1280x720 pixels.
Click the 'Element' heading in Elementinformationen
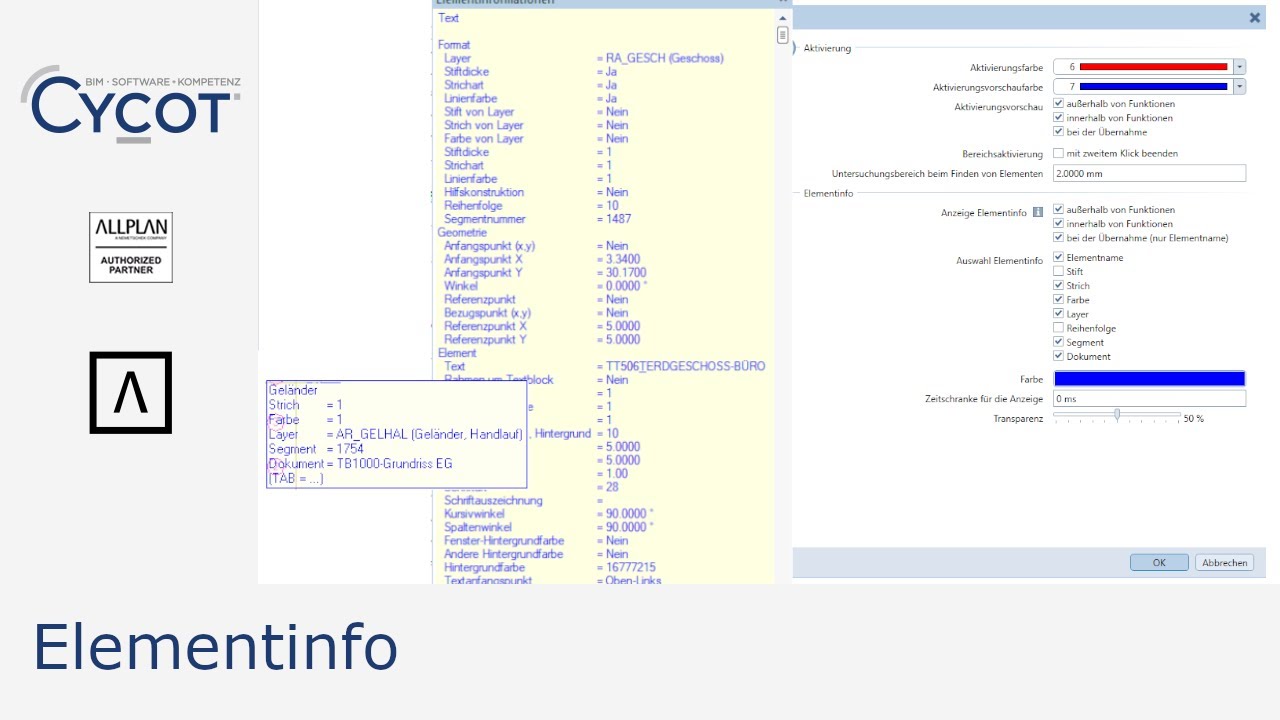tap(457, 353)
